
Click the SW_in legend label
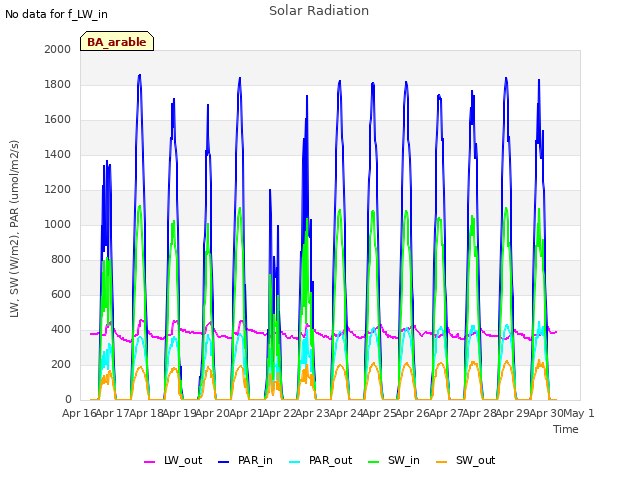pyautogui.click(x=404, y=460)
